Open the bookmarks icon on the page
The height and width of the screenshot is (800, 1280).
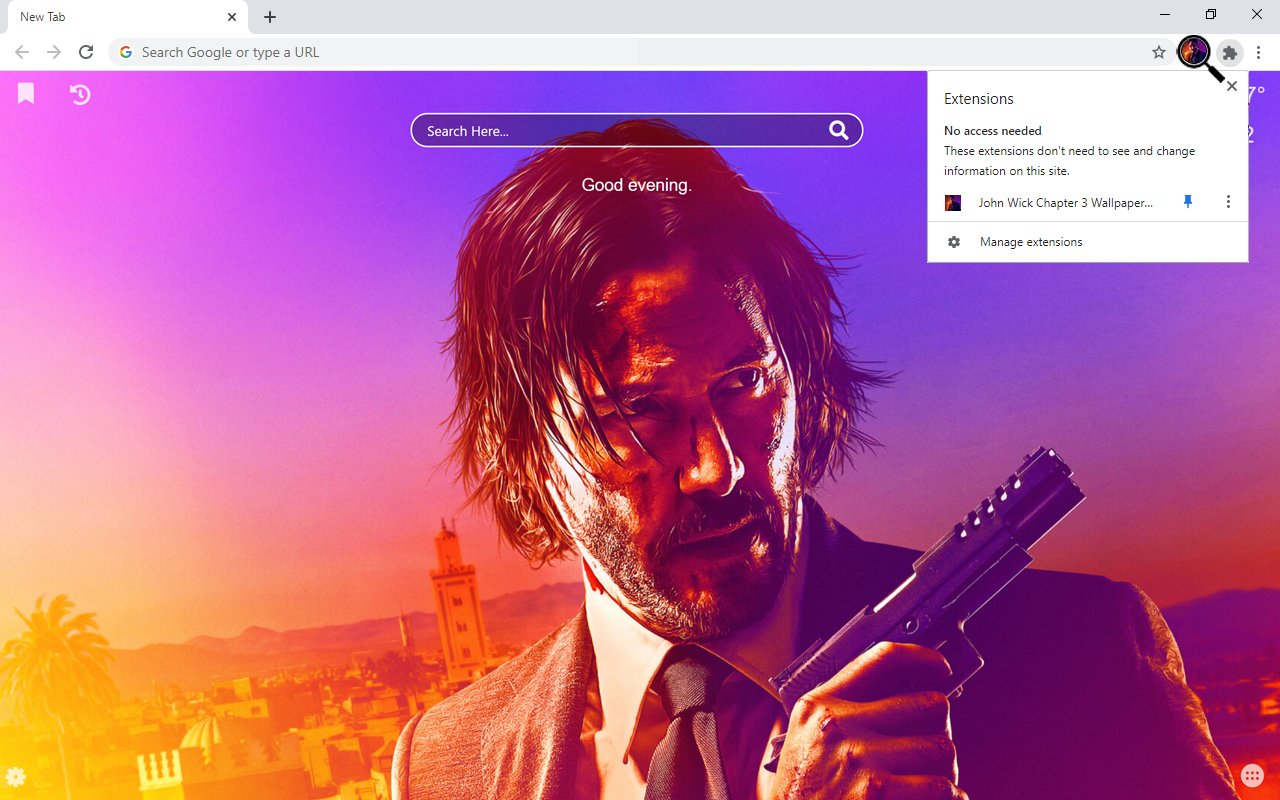pyautogui.click(x=26, y=94)
